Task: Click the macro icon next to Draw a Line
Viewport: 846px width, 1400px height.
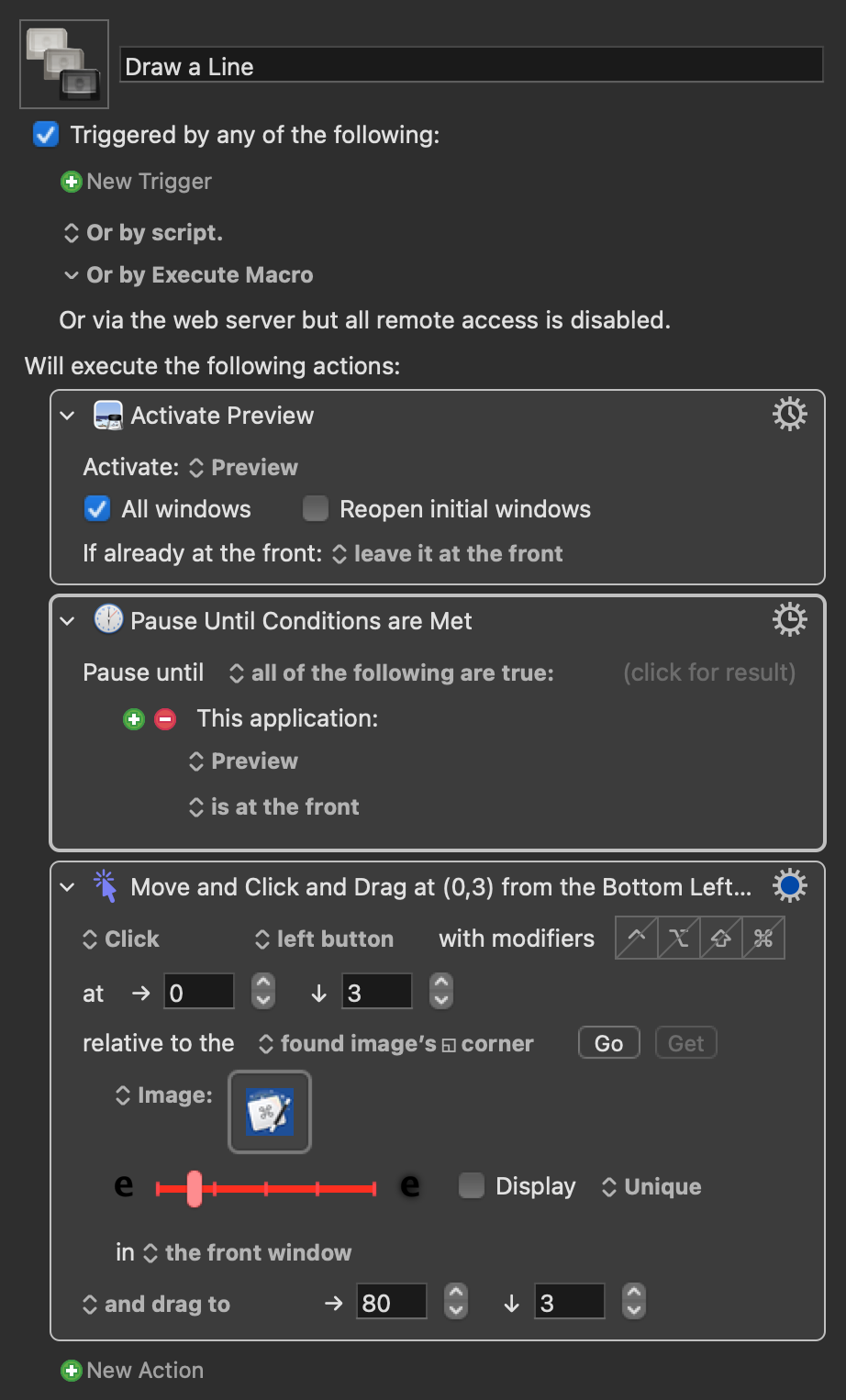Action: [x=64, y=64]
